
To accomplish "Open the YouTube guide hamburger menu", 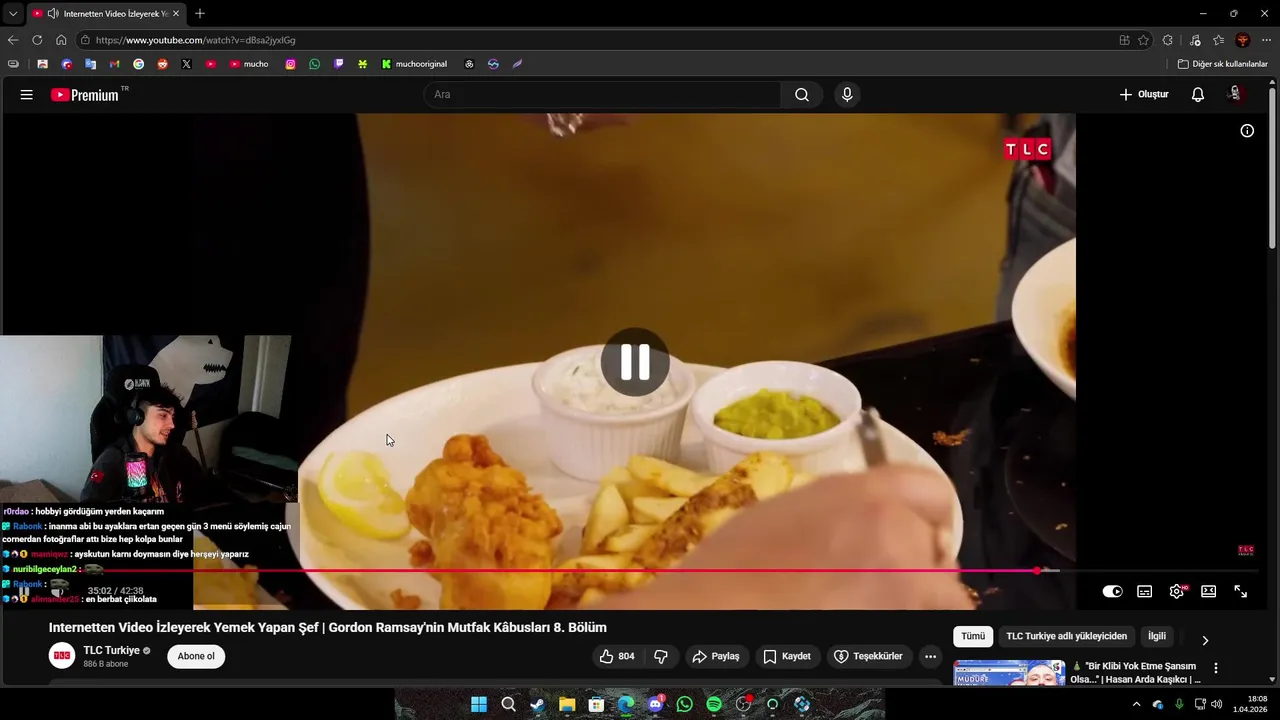I will tap(26, 95).
